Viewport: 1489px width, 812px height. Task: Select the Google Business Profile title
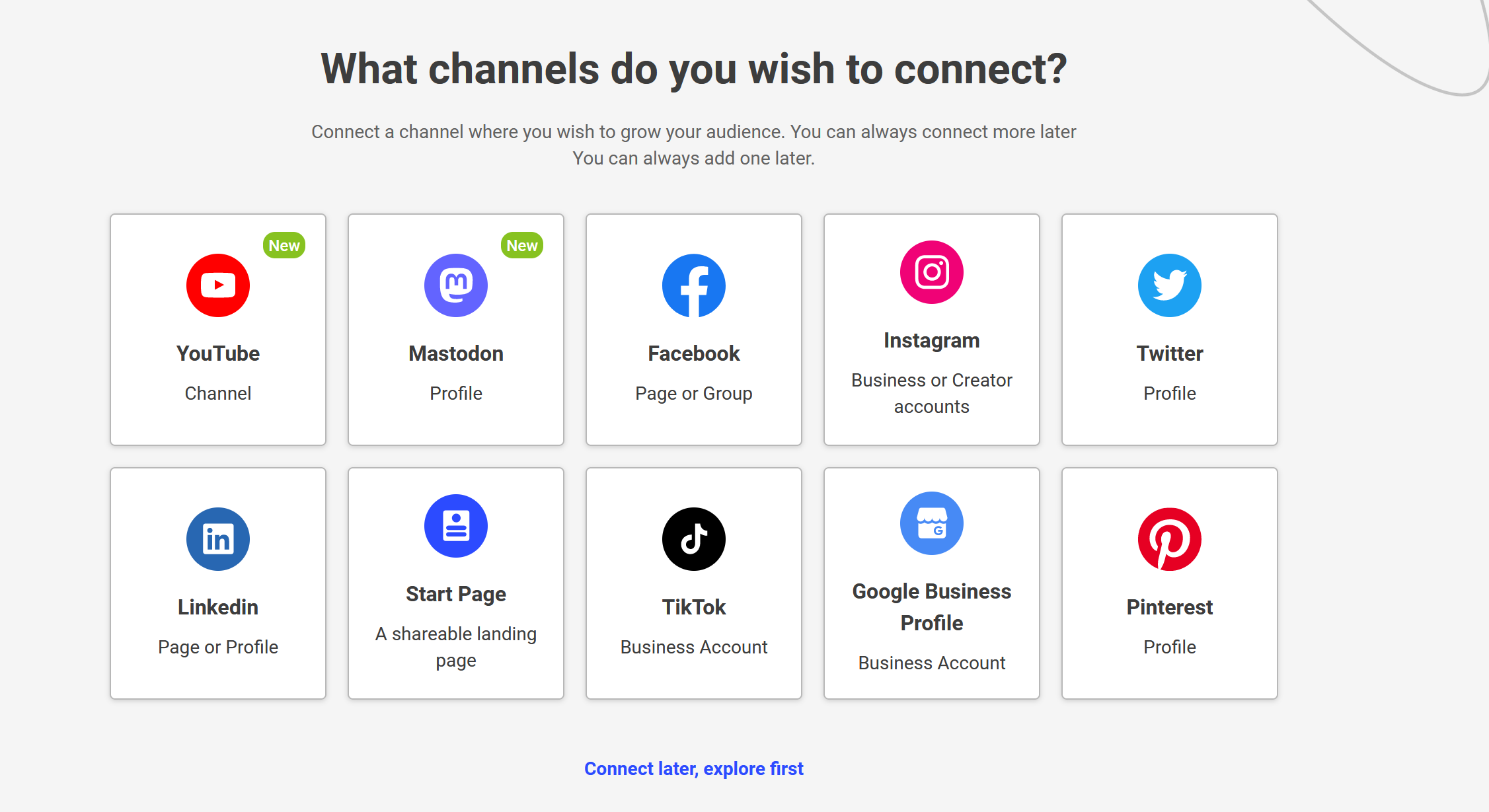[x=932, y=607]
